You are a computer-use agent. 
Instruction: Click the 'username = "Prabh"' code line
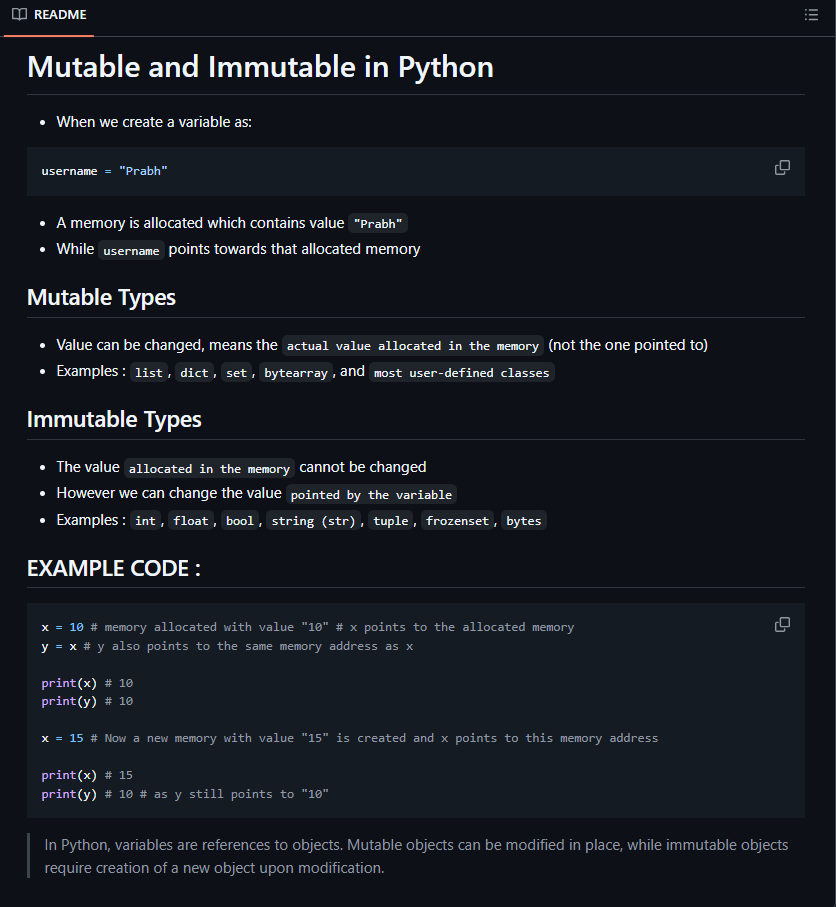(x=104, y=171)
